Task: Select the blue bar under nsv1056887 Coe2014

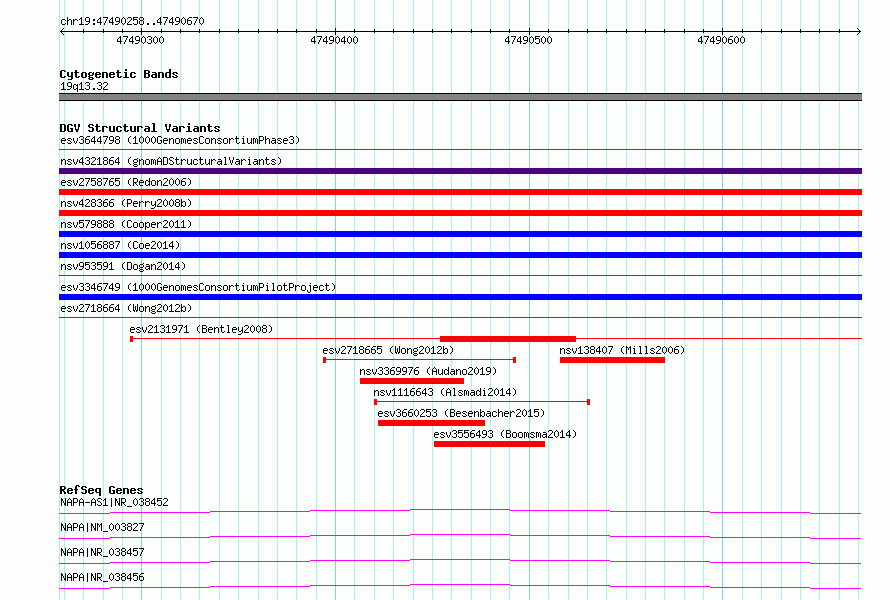Action: (x=460, y=255)
